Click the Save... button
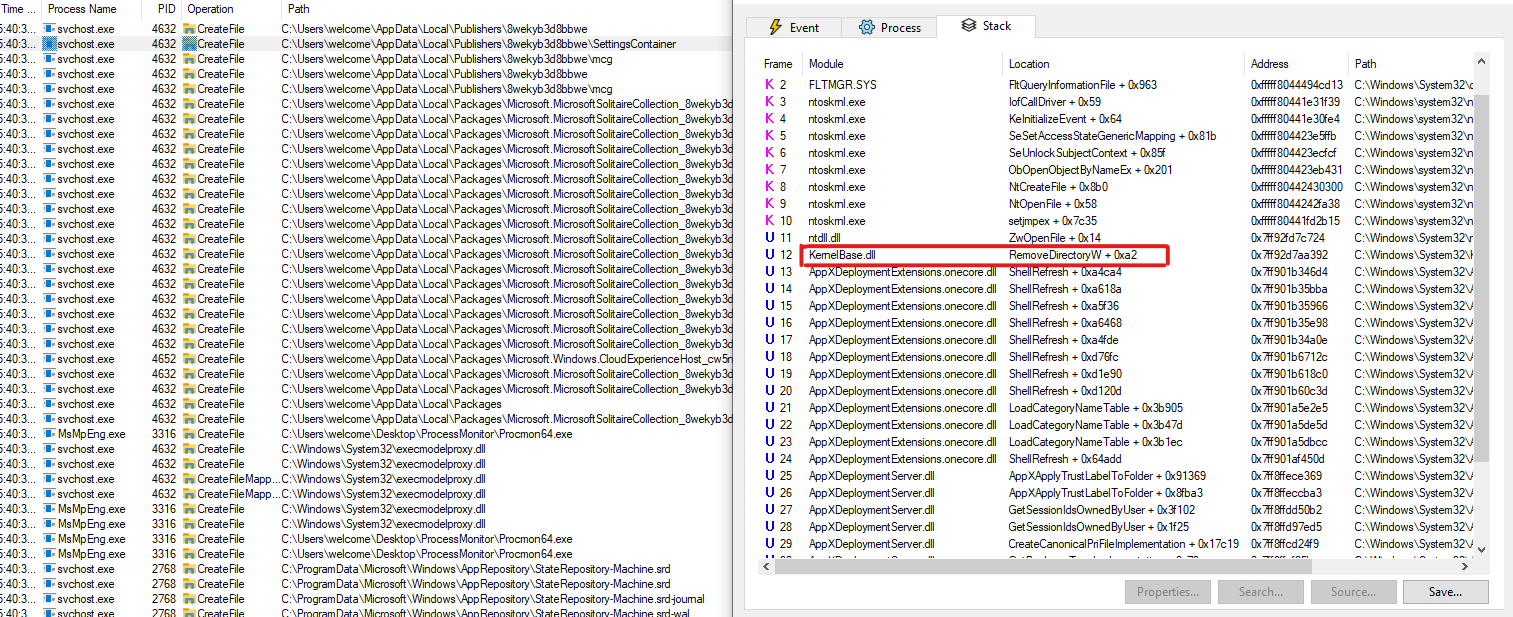Screen dimensions: 1513x617 point(1445,591)
